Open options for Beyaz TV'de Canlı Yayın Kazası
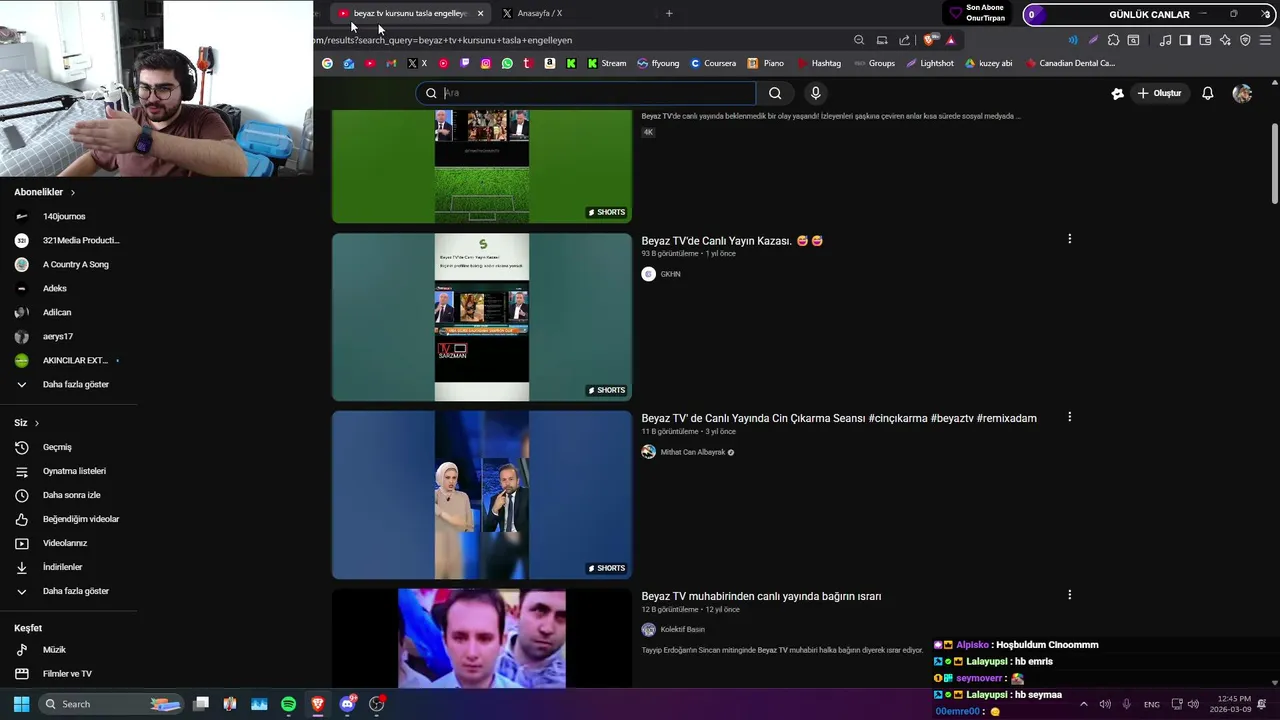Image resolution: width=1280 pixels, height=720 pixels. [x=1070, y=239]
